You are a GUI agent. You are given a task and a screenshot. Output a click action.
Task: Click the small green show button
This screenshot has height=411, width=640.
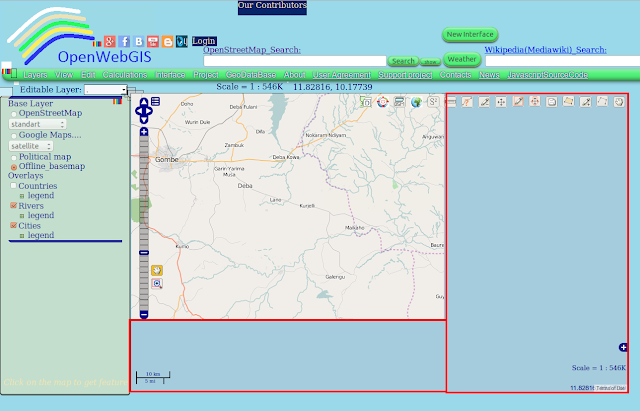coord(430,62)
